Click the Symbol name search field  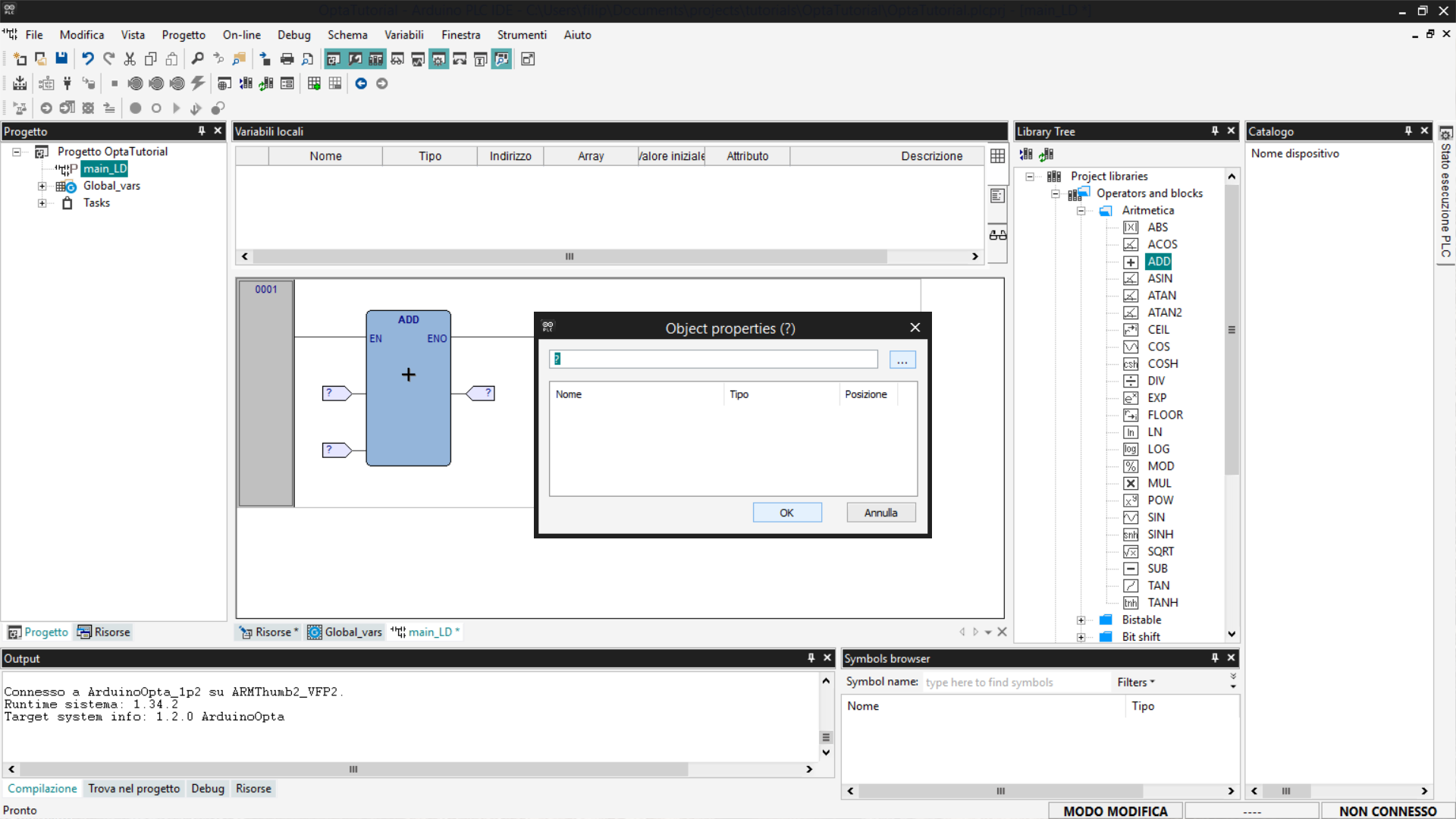pyautogui.click(x=1016, y=682)
